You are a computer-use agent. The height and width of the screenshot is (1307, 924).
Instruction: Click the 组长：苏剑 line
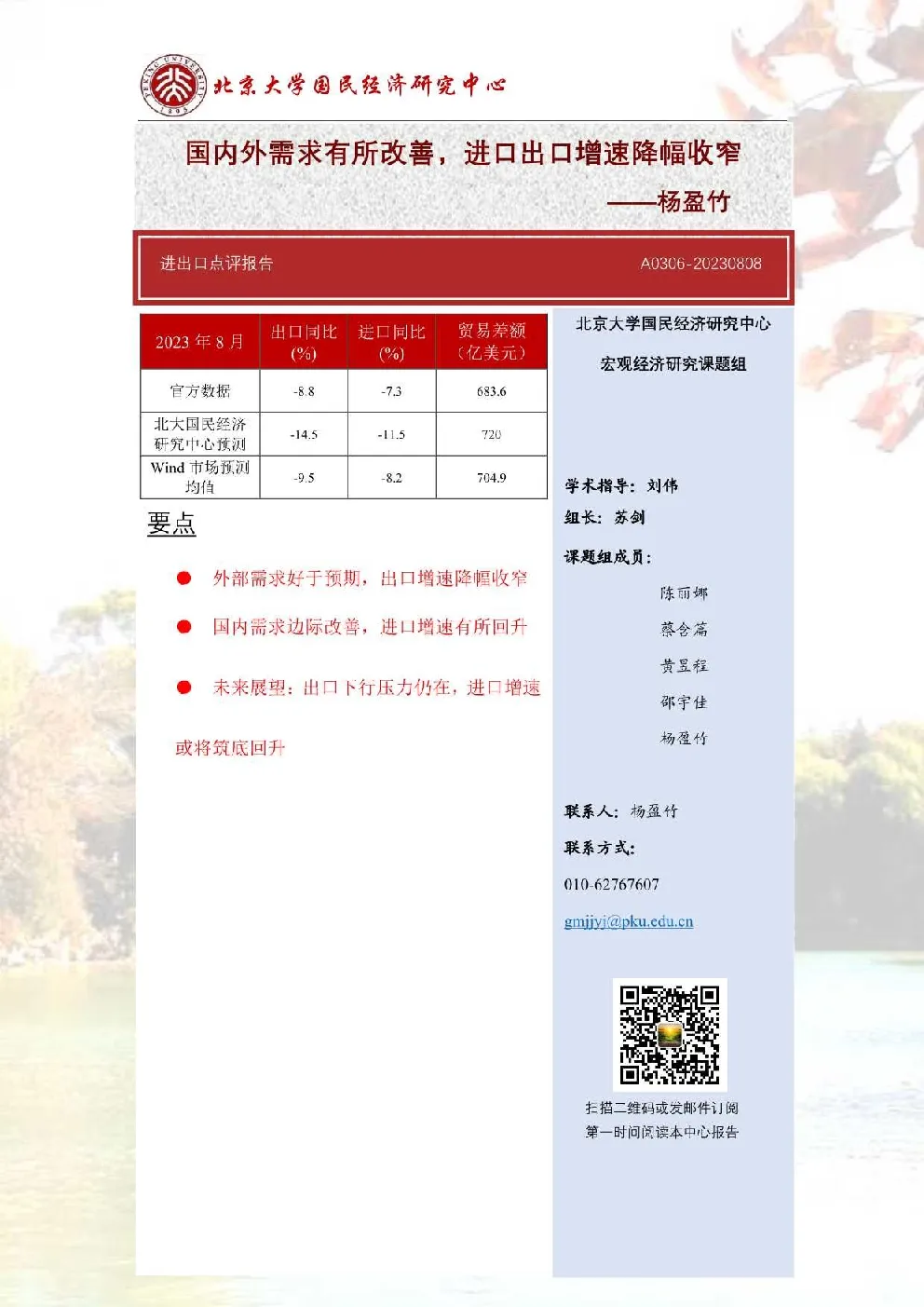click(605, 517)
